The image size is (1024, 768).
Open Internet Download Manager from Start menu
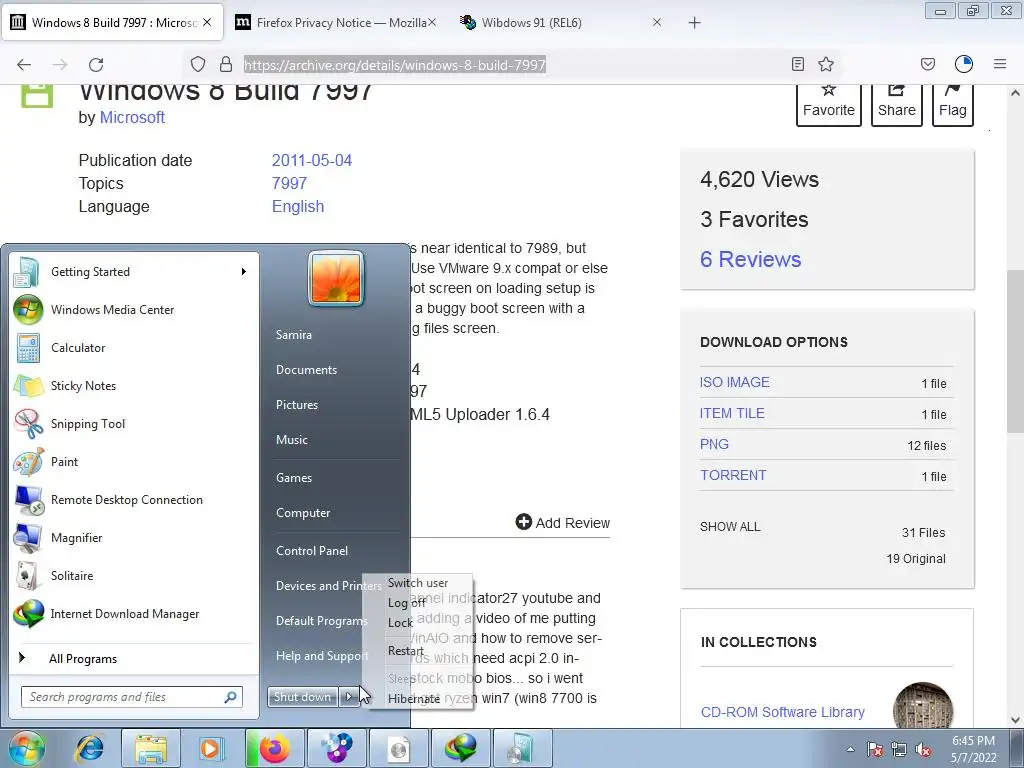[134, 613]
